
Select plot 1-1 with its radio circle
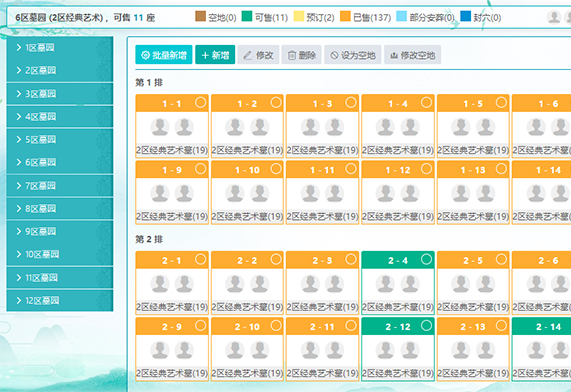pyautogui.click(x=200, y=102)
